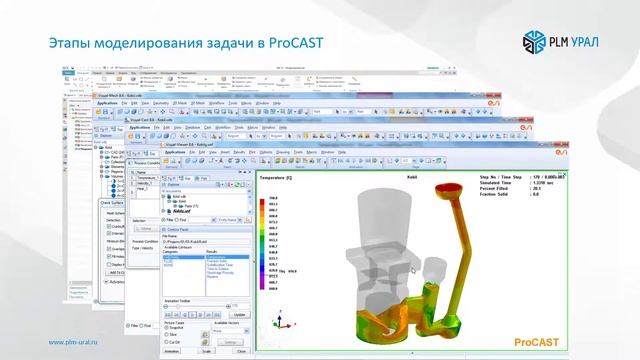This screenshot has width=640, height=360.
Task: Zoom magnifier icon in Visual Mesh toolbar
Action: coord(172,112)
